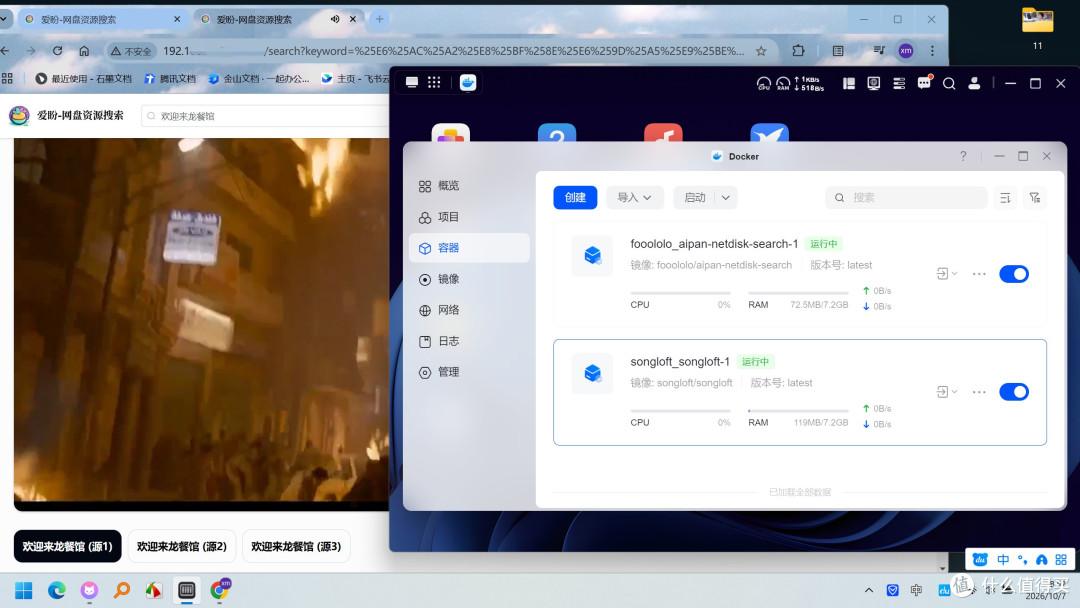
Task: Expand the Import (导入) dropdown
Action: pos(634,198)
